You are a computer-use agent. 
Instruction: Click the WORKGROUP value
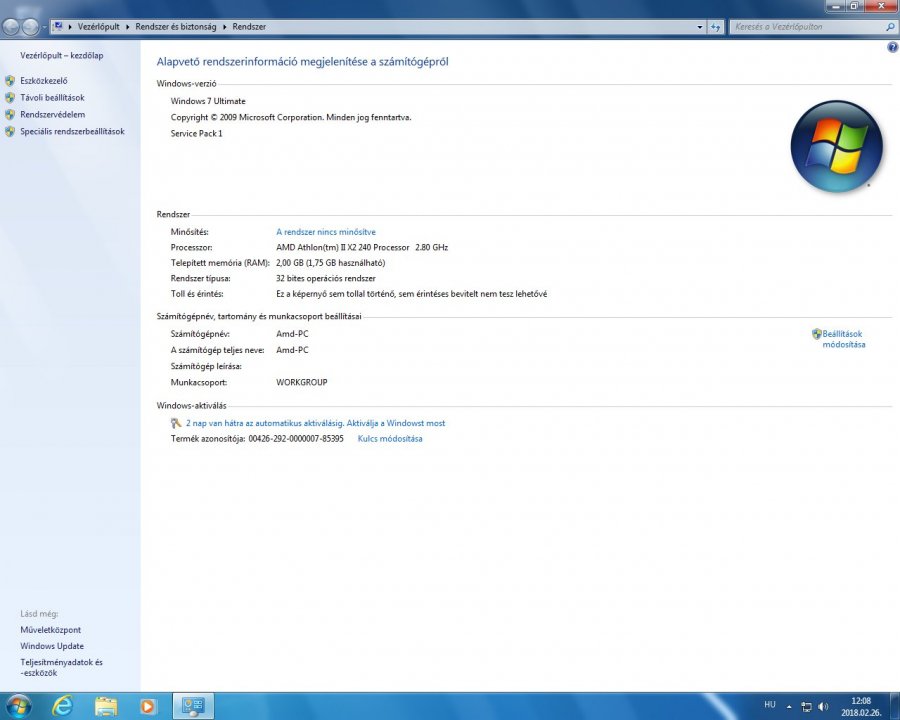pyautogui.click(x=301, y=382)
